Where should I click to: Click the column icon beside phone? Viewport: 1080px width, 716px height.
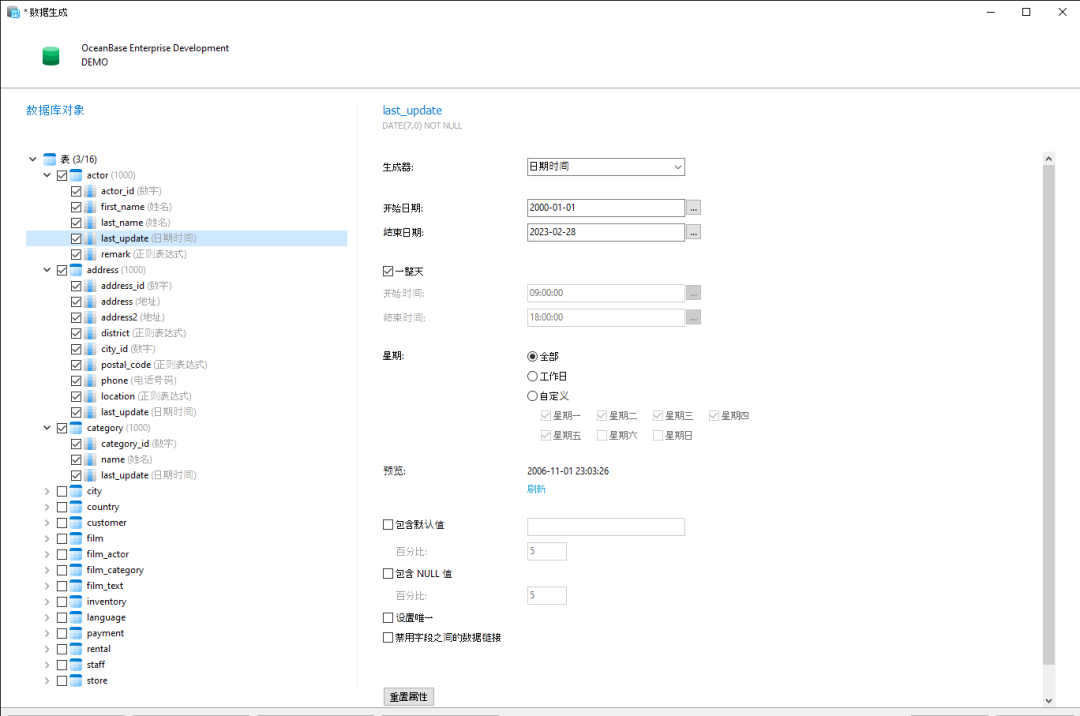90,381
